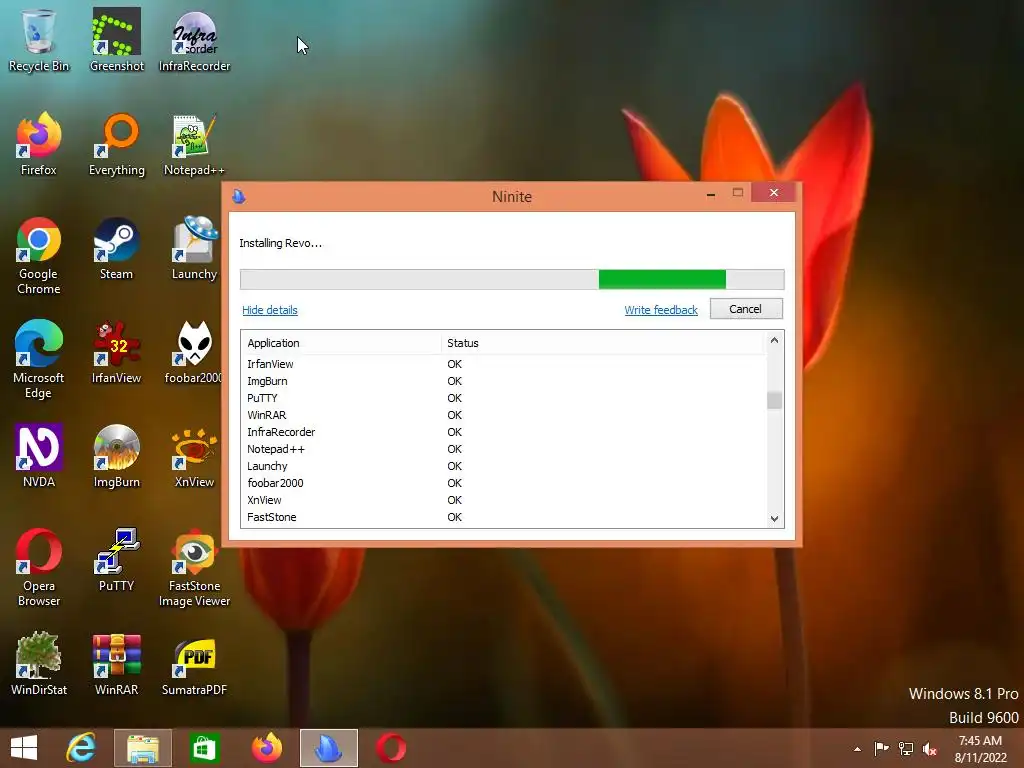
Task: Open Firefox from the taskbar
Action: tap(266, 748)
